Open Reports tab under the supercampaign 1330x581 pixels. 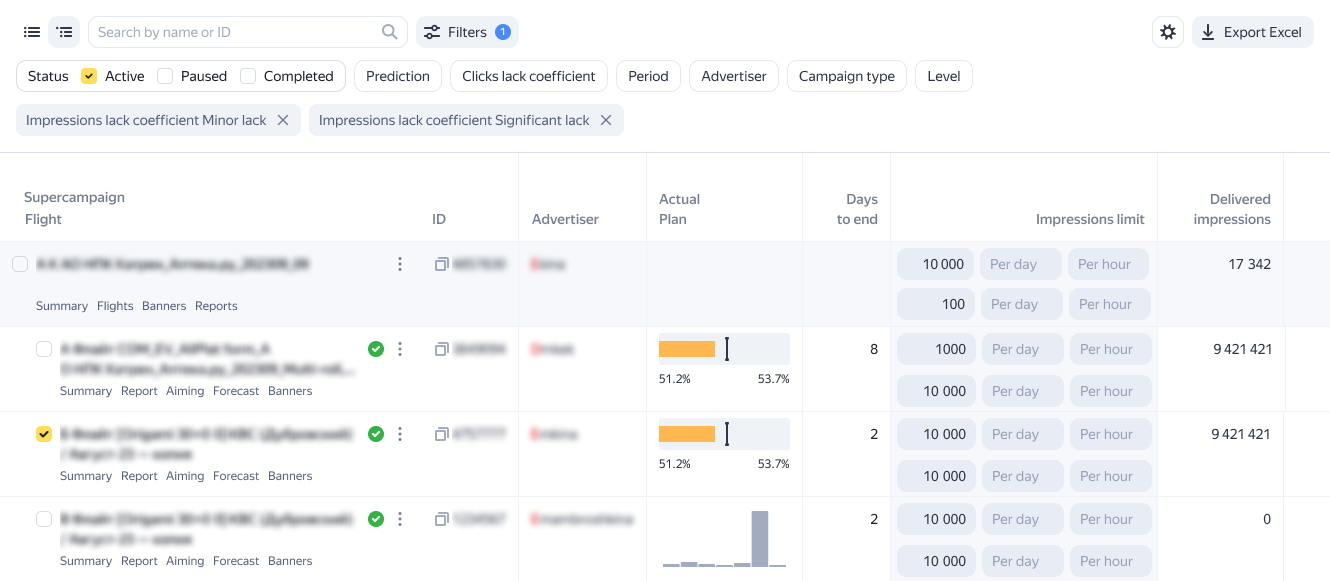tap(216, 306)
